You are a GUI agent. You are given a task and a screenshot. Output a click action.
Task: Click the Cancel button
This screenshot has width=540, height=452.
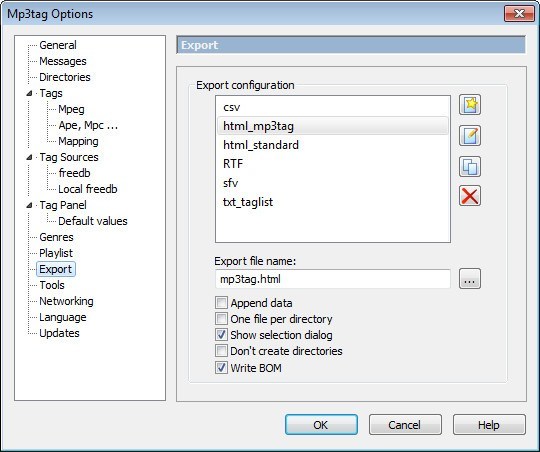tap(405, 425)
